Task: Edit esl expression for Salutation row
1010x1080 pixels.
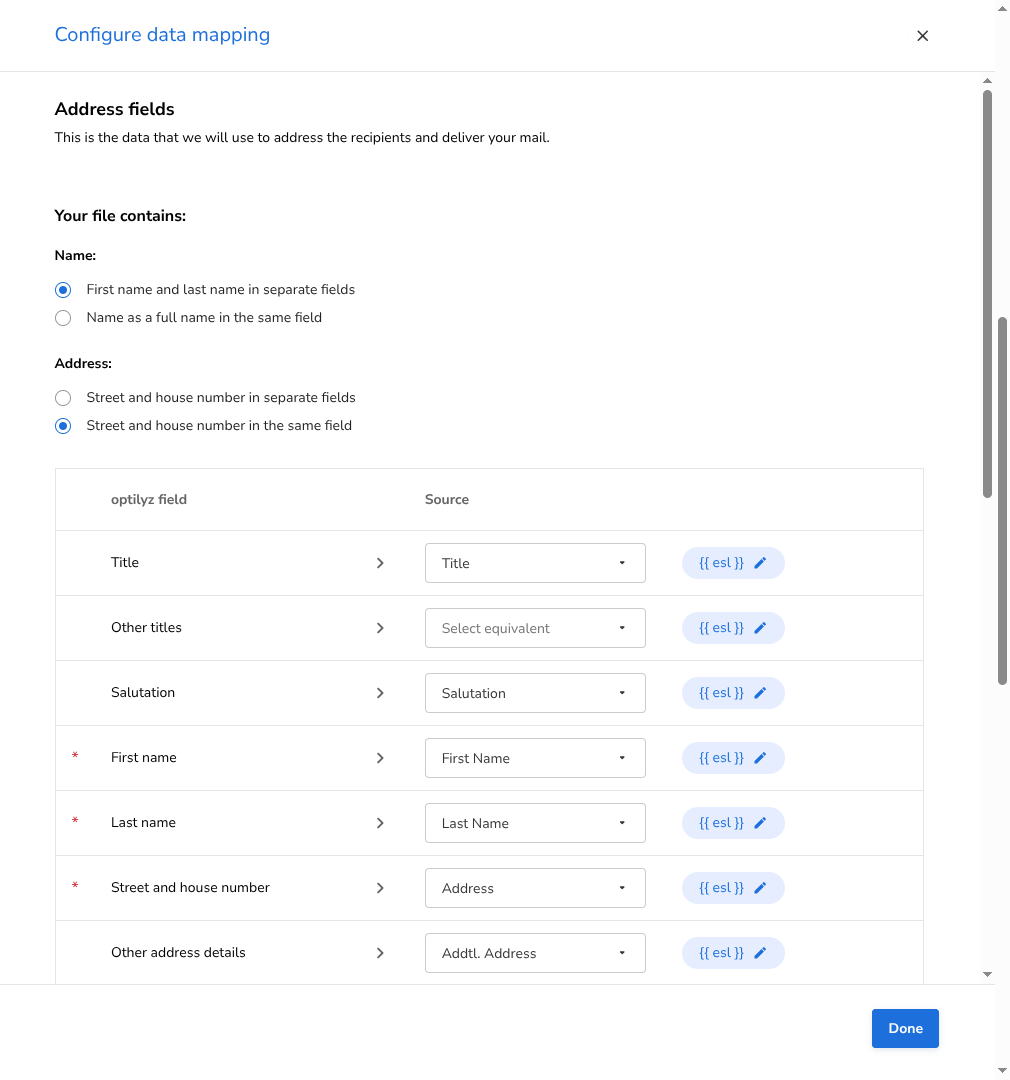Action: tap(733, 693)
